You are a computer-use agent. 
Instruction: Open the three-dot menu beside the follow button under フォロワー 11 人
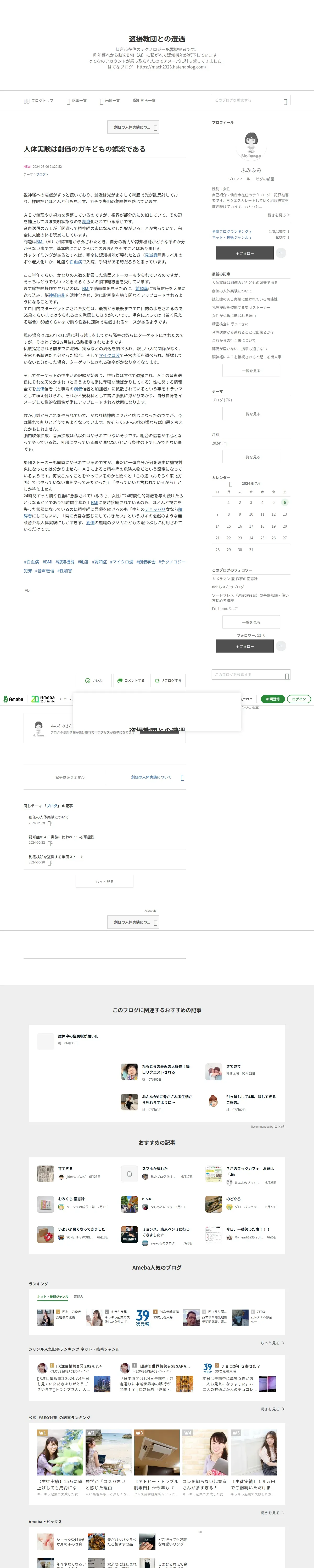[281, 646]
